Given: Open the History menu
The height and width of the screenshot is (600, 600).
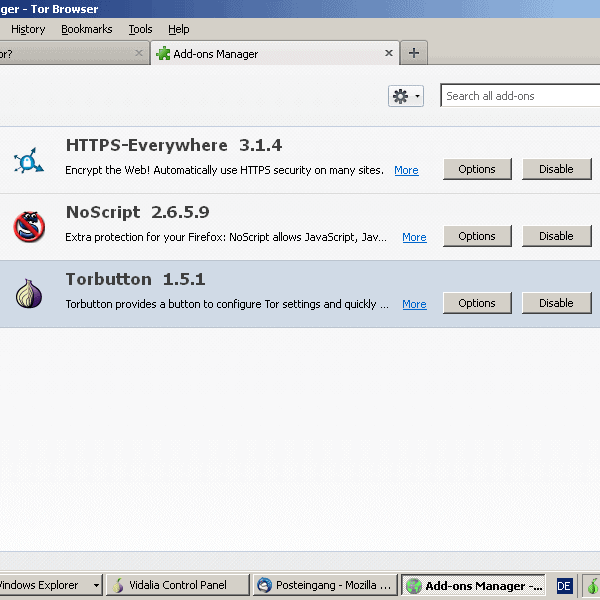Looking at the screenshot, I should click(28, 29).
